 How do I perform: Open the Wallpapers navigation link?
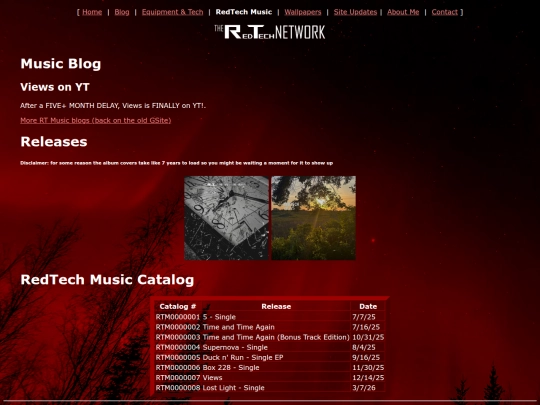pos(303,12)
